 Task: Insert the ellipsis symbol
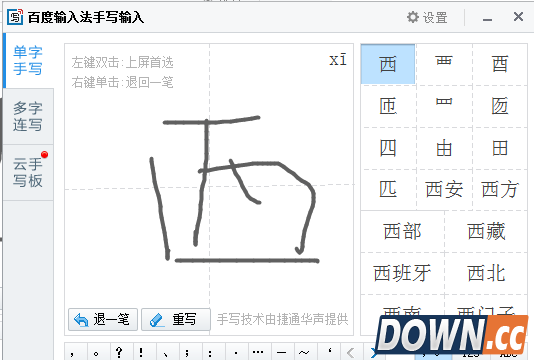(259, 352)
